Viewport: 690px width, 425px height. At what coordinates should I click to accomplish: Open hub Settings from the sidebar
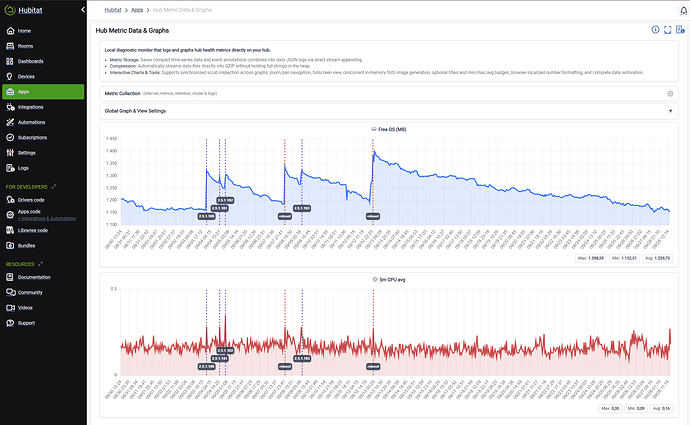tap(26, 153)
